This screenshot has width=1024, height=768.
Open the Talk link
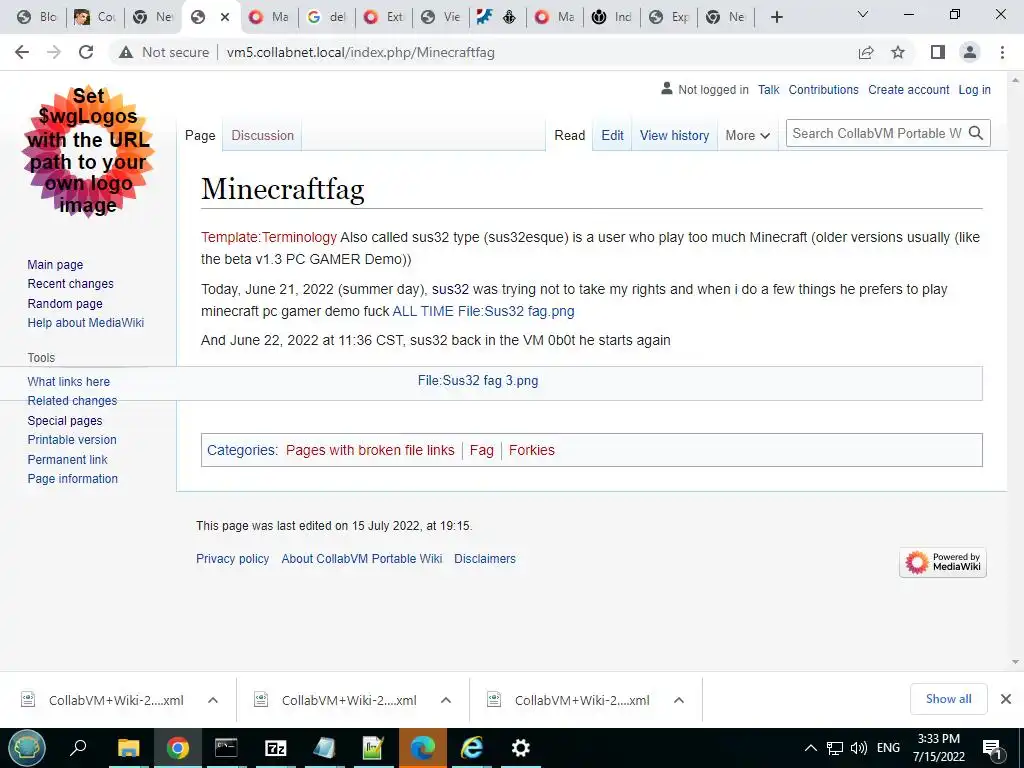[x=769, y=89]
